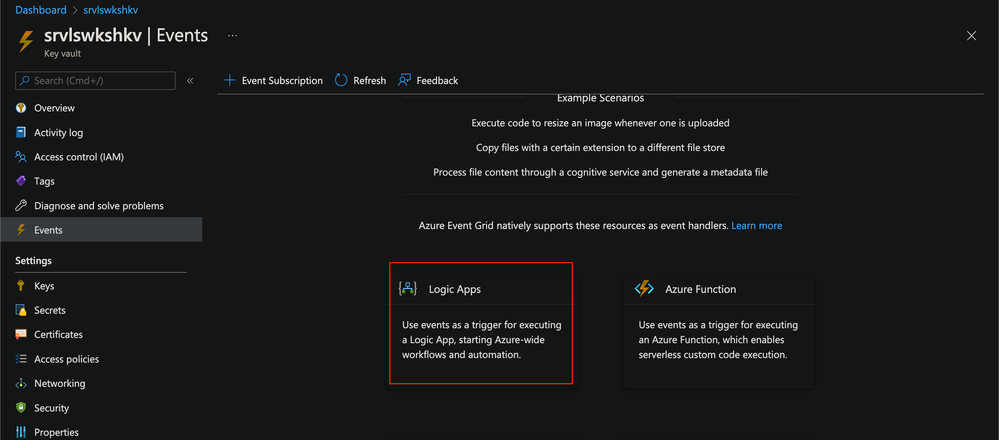Navigate to Dashboard breadcrumb
This screenshot has height=440, width=999.
click(41, 10)
